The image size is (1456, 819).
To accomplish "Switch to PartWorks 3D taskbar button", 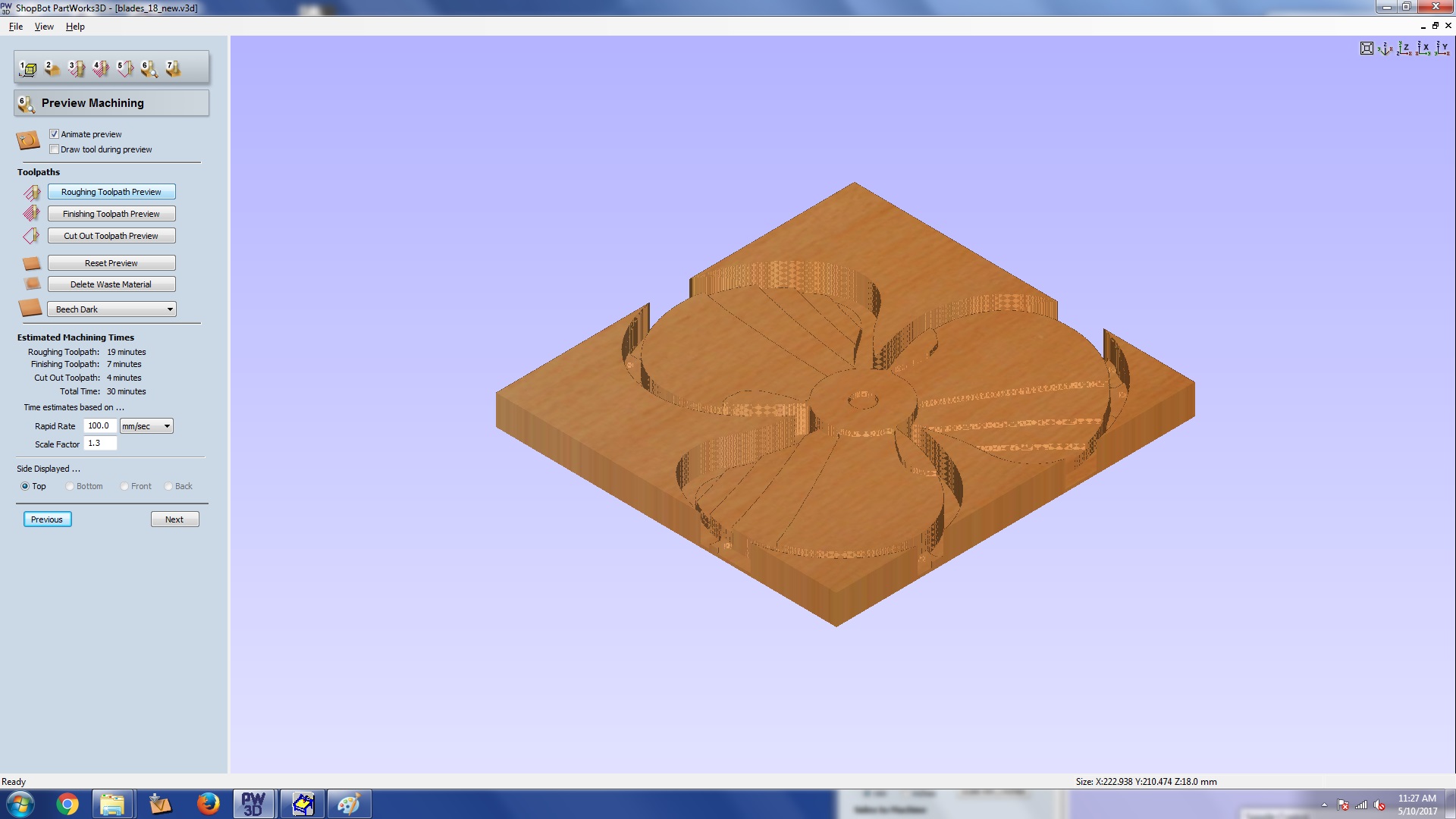I will click(x=253, y=804).
